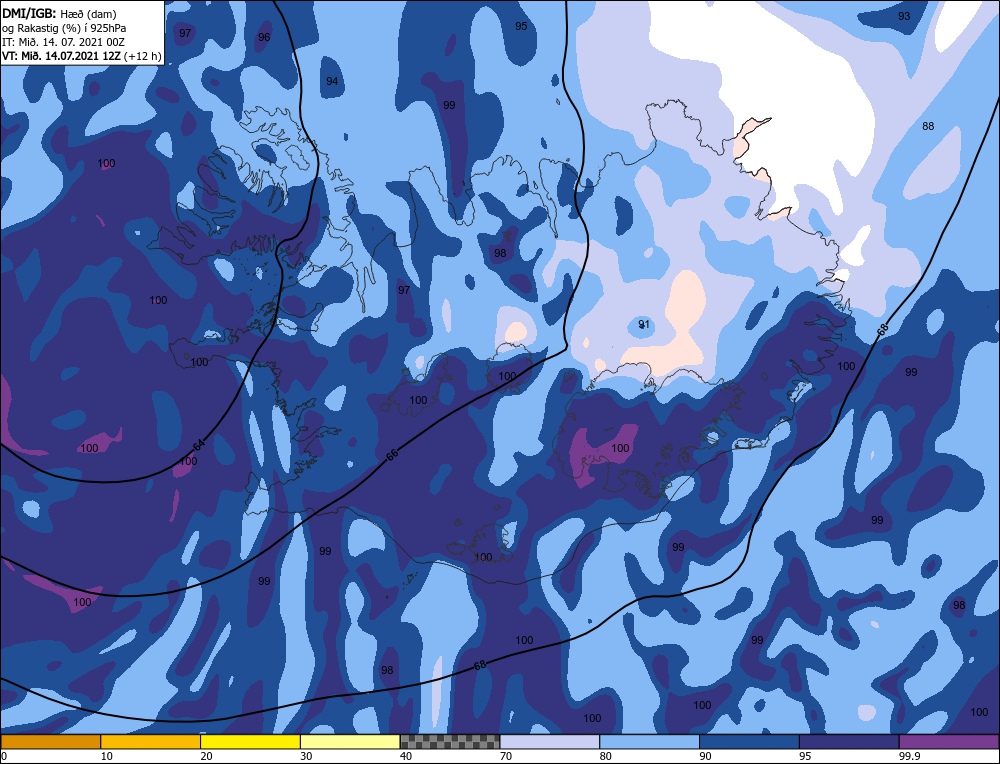Screen dimensions: 1000x764
Task: Click the legend tick label '10'
Action: click(x=106, y=756)
